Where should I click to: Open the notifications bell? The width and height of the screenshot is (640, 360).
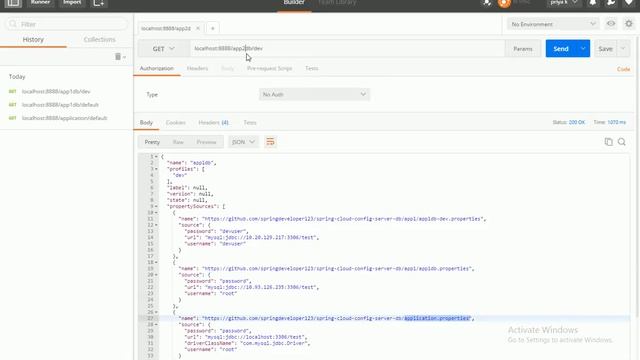[x=593, y=3]
